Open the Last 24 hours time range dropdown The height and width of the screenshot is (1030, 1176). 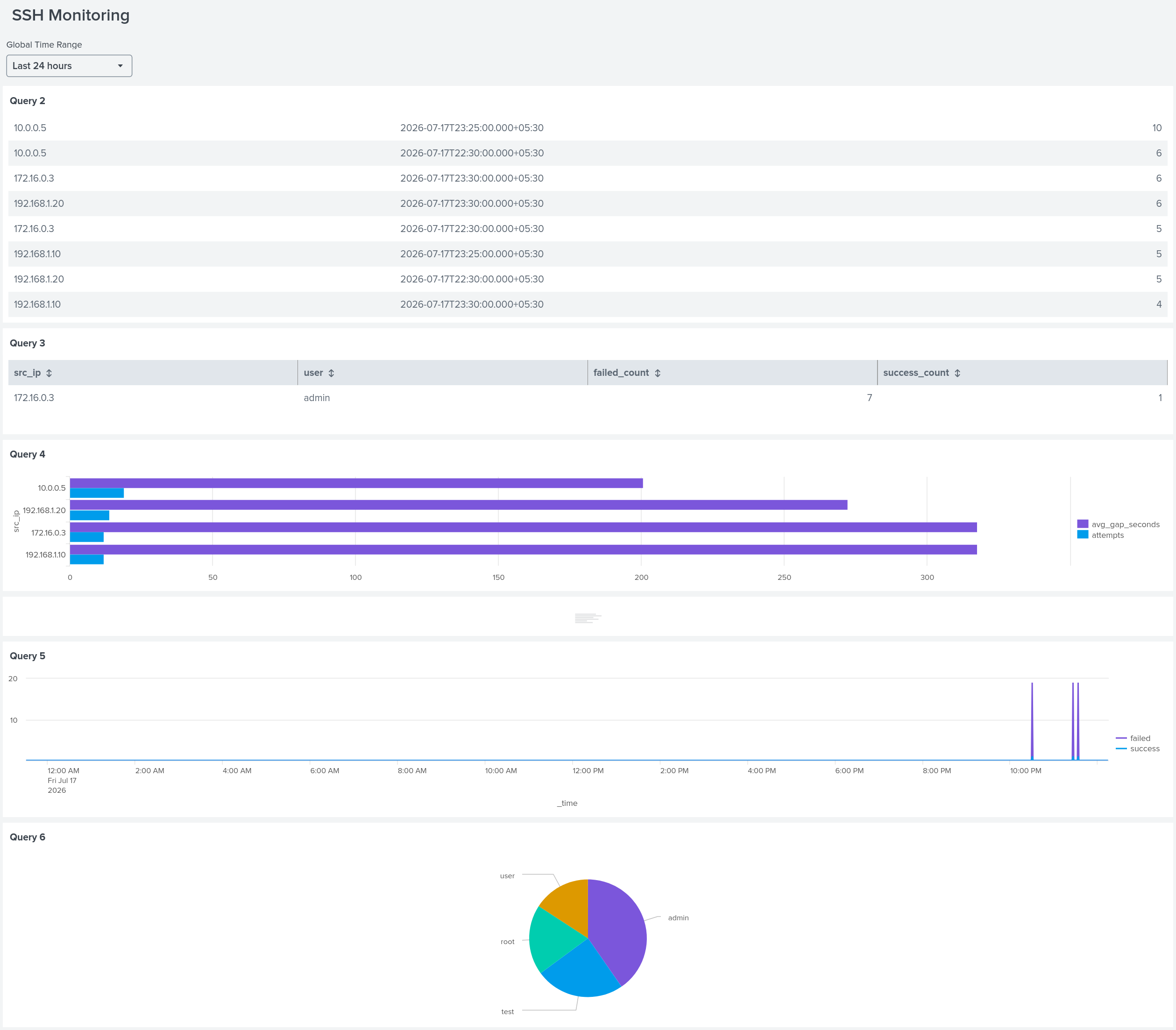tap(69, 66)
